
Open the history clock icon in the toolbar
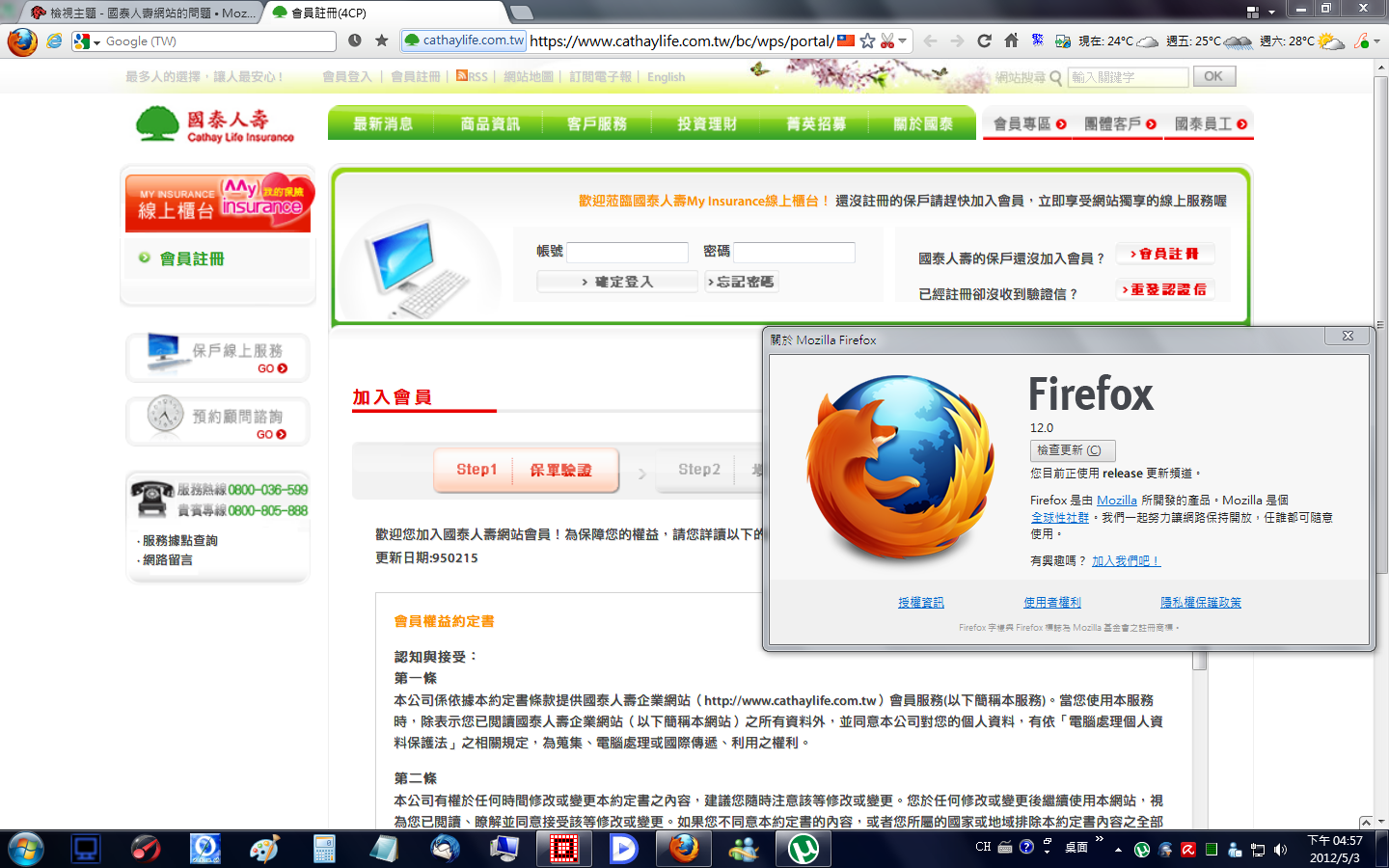[355, 41]
